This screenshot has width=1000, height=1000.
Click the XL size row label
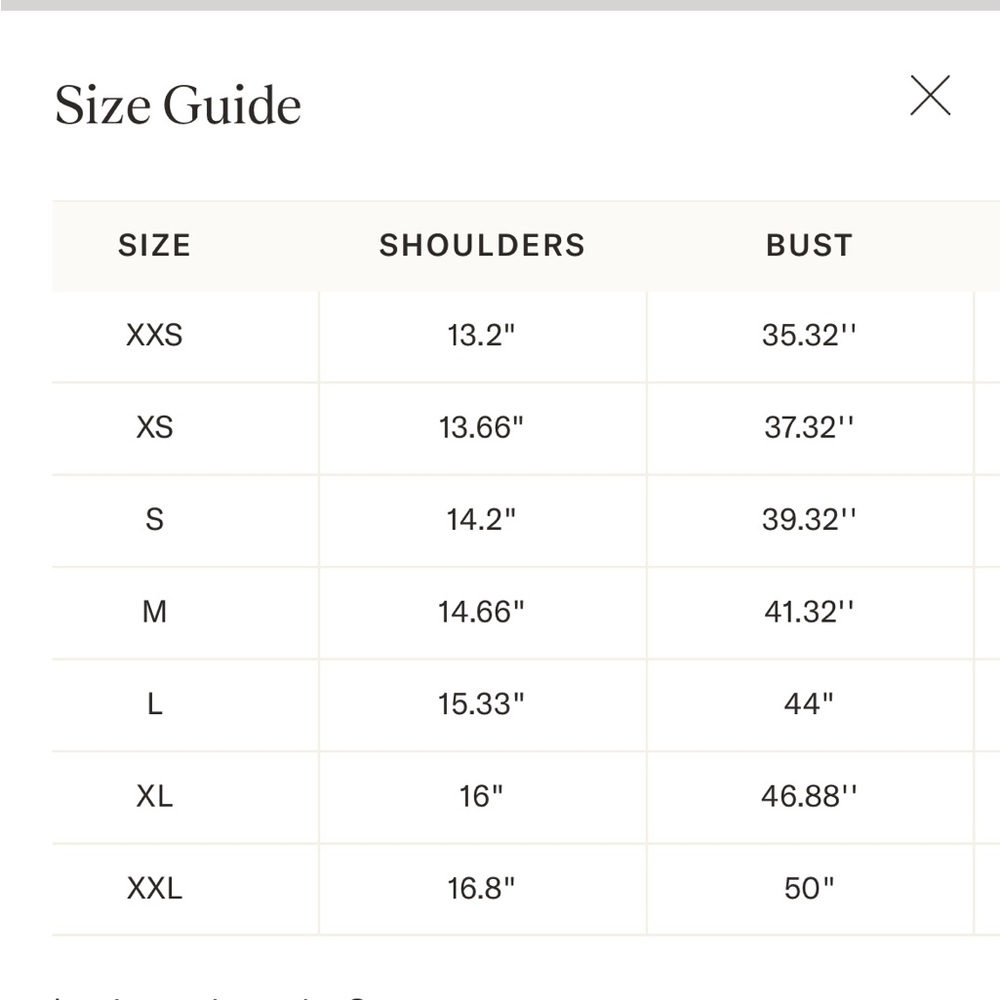(154, 796)
